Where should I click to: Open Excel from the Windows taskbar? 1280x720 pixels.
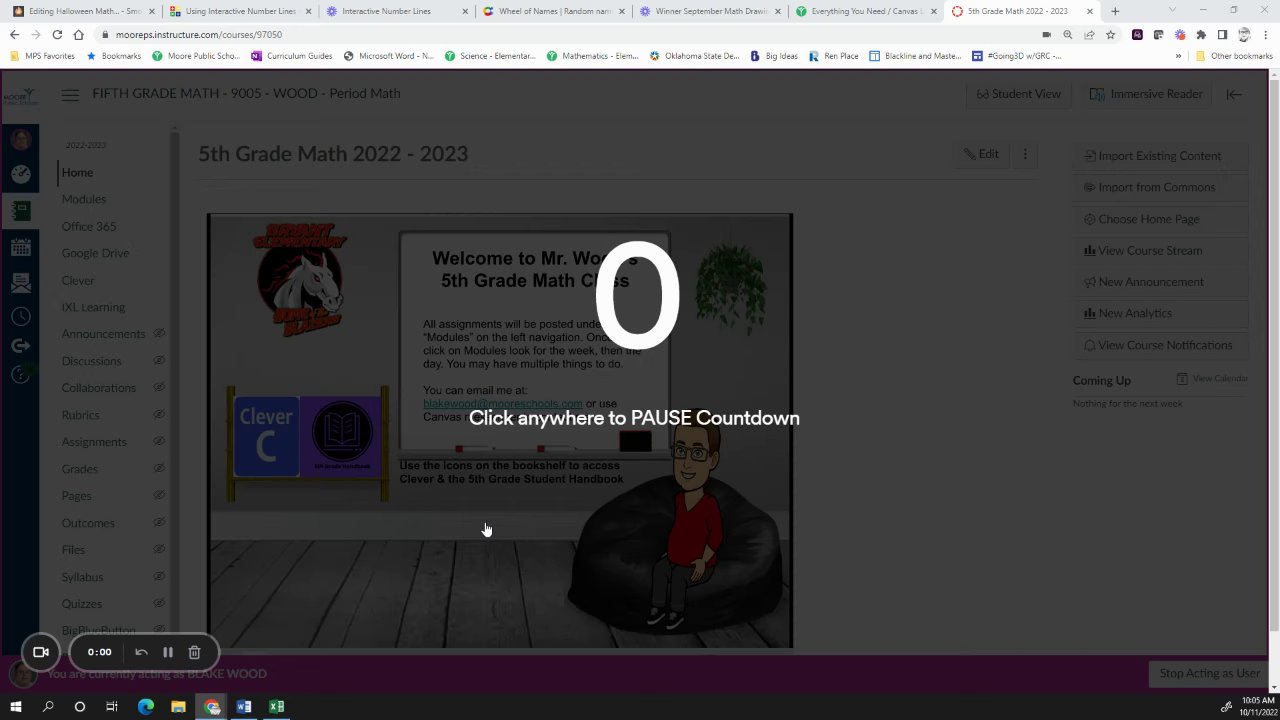[x=276, y=707]
